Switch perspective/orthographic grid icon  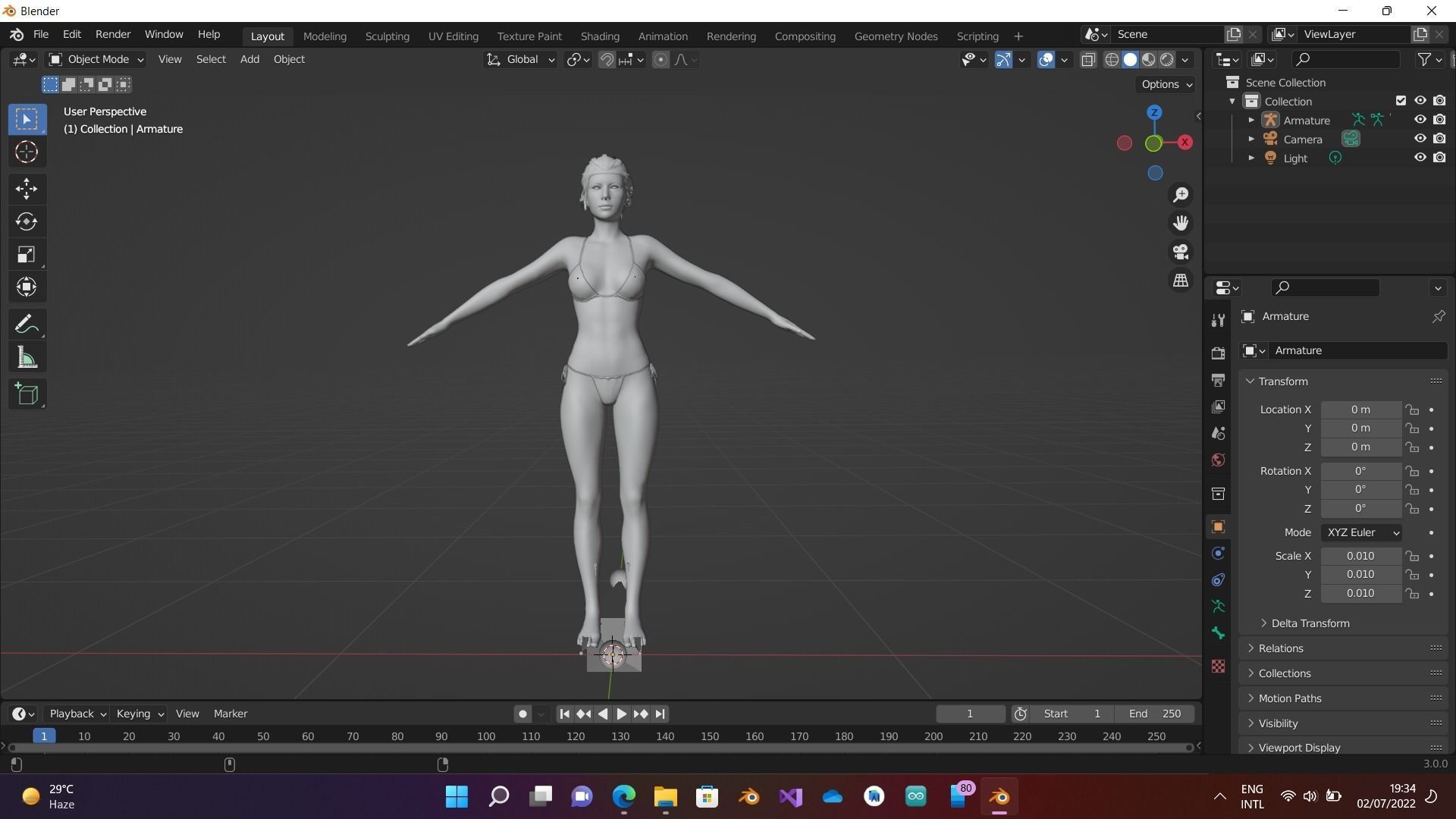(1181, 281)
